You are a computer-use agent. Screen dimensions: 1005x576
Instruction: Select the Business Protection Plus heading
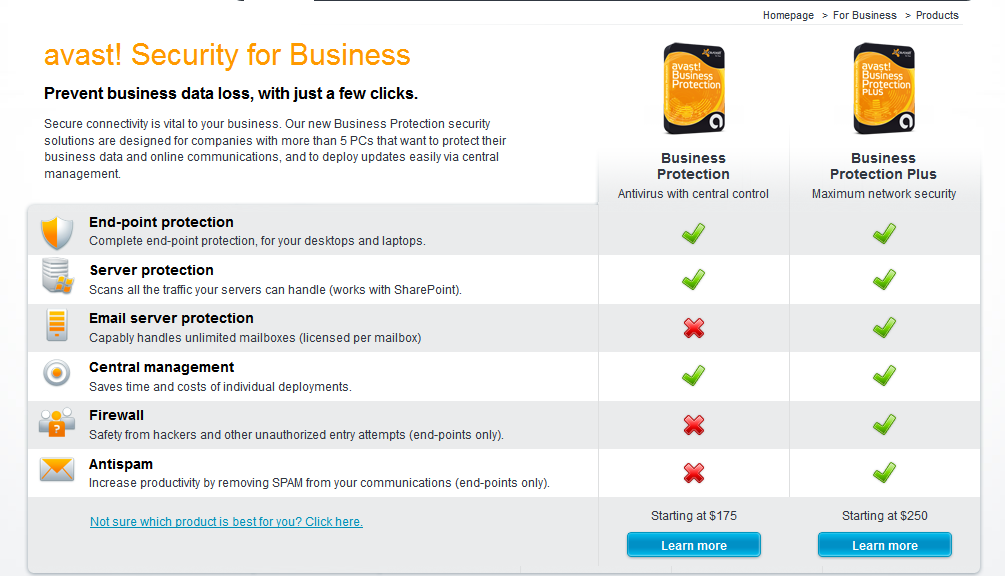pyautogui.click(x=883, y=166)
